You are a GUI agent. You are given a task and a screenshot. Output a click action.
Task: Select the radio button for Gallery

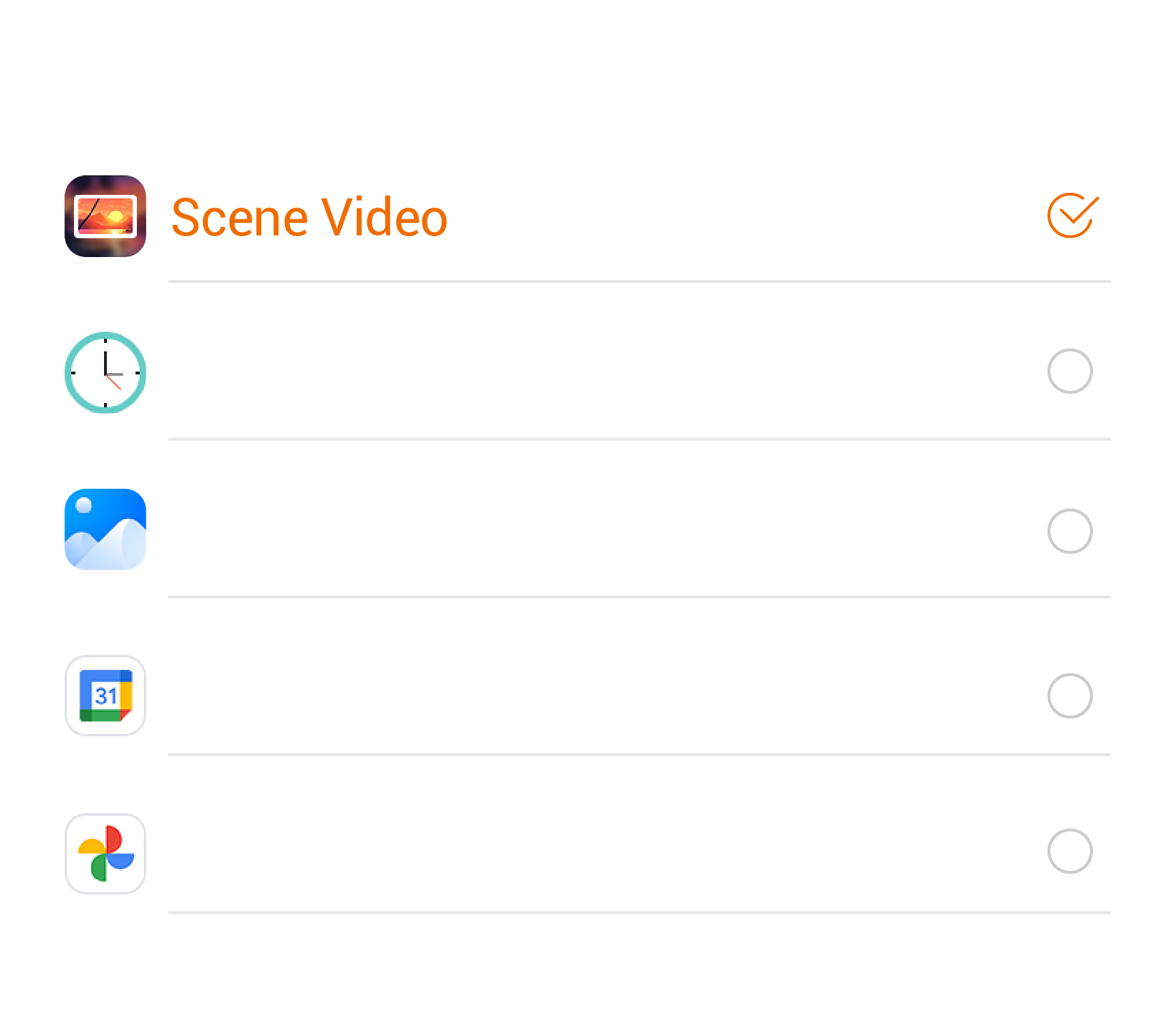pos(1069,531)
